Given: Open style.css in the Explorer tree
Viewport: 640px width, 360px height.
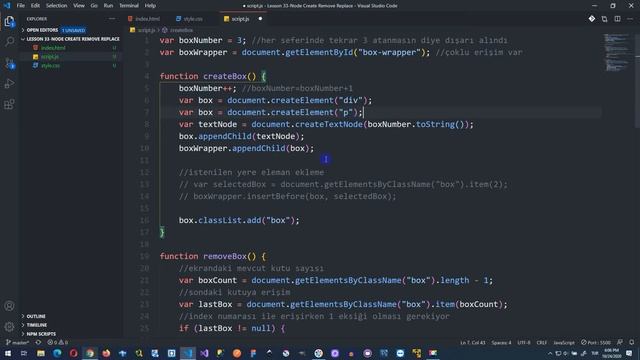Looking at the screenshot, I should pyautogui.click(x=51, y=66).
